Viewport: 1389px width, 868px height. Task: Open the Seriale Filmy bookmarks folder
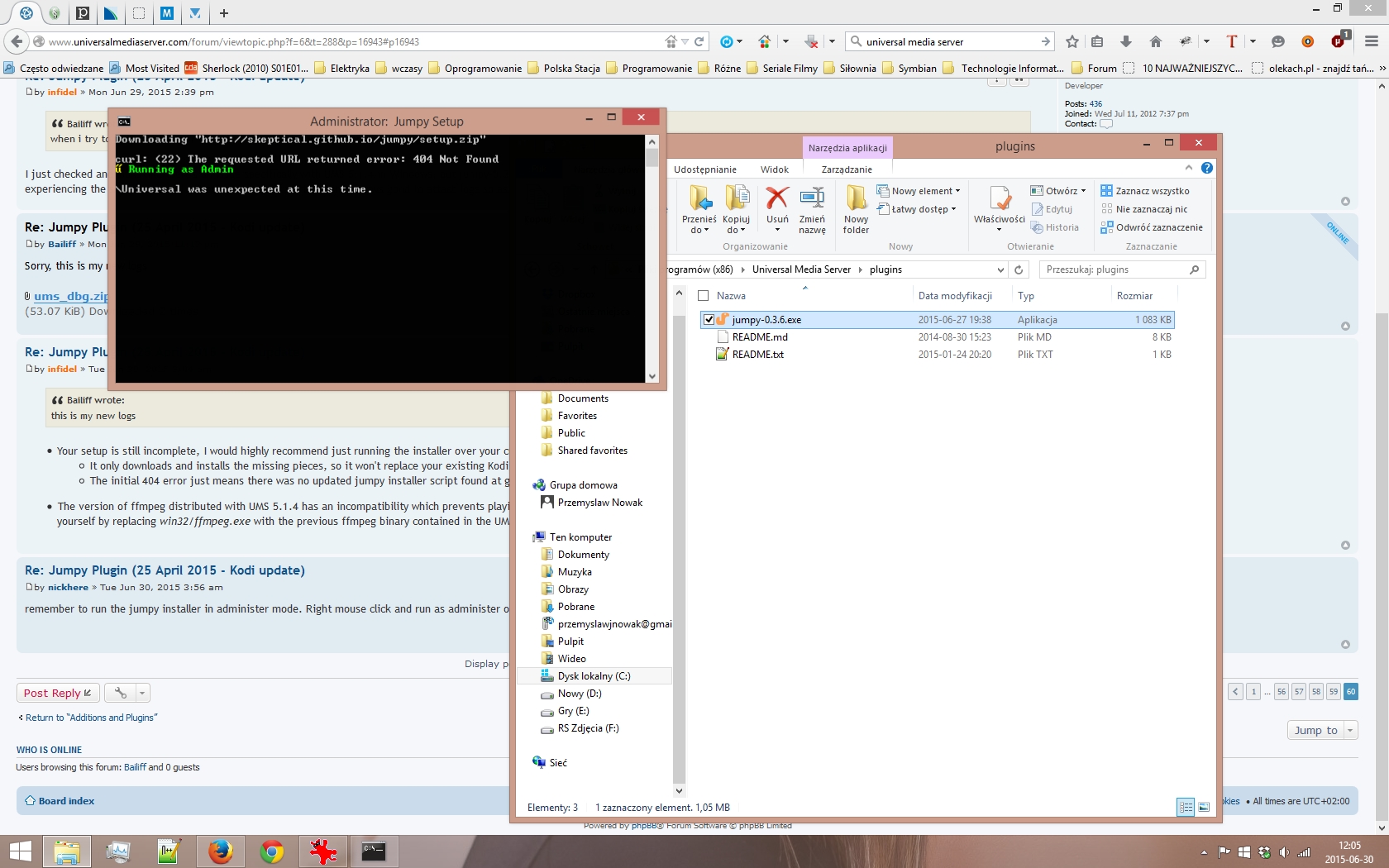[781, 69]
